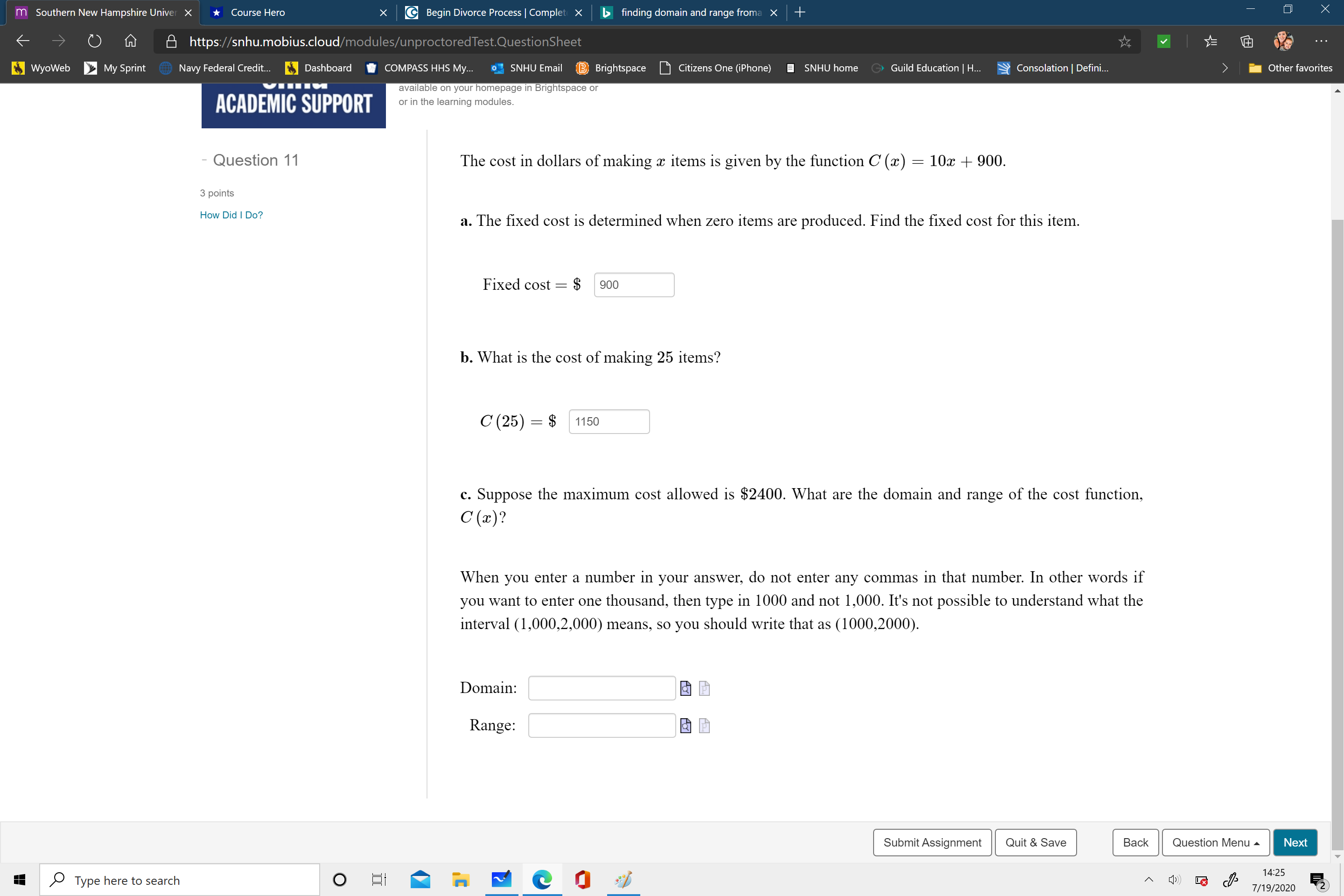
Task: Click the Quit & Save button
Action: 1035,841
